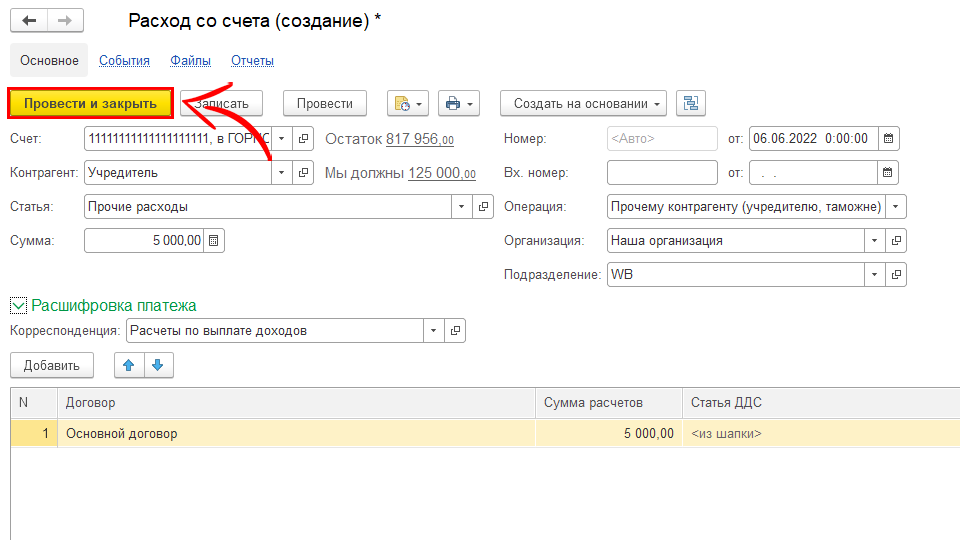The image size is (960, 540).
Task: Open the Контрагент card icon
Action: pos(304,173)
